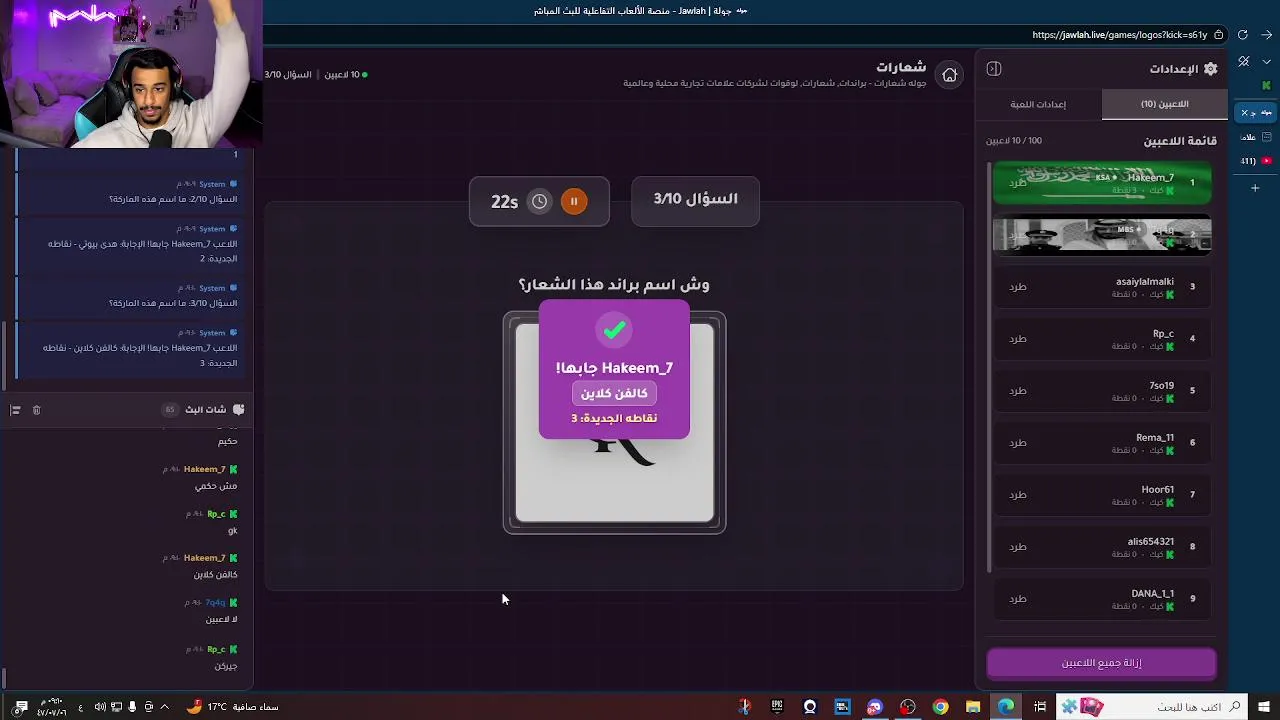Open the pinned Kick tab

[1266, 86]
